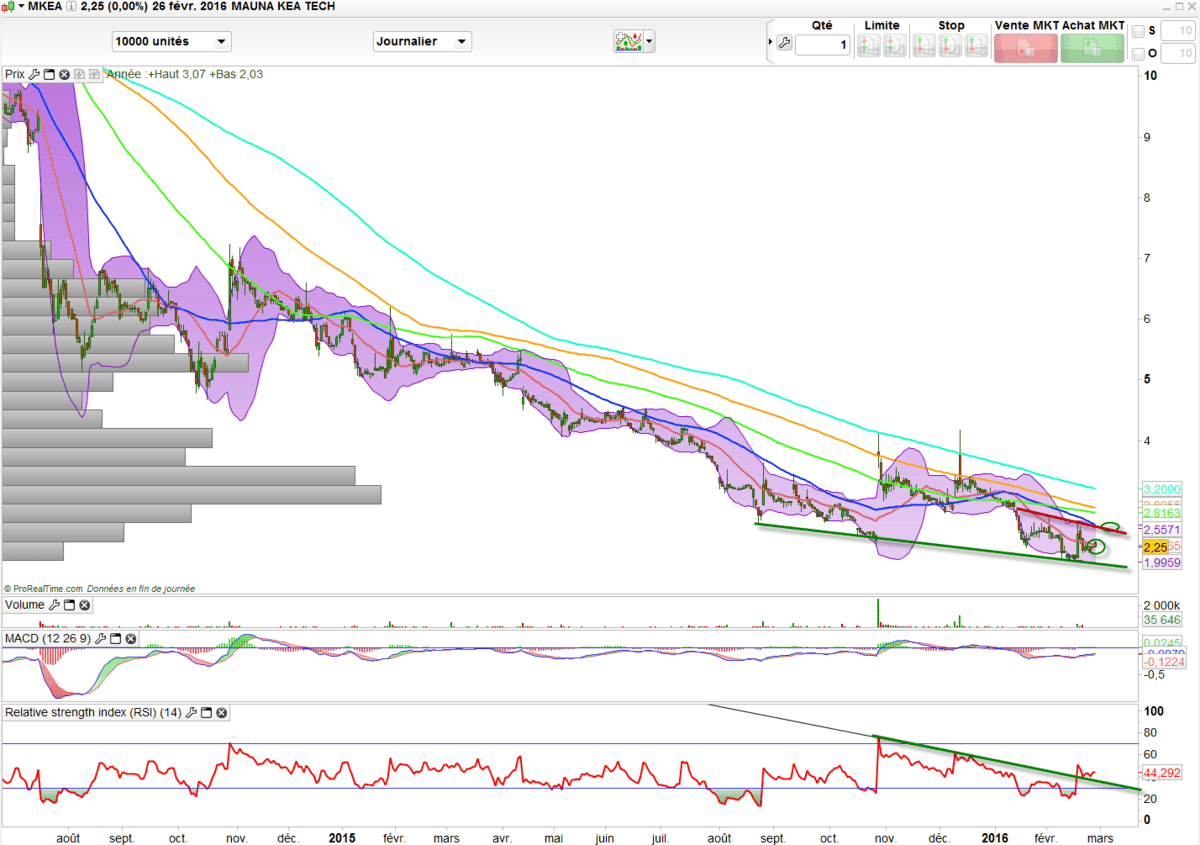1200x845 pixels.
Task: Open Volume panel wrench settings
Action: click(55, 605)
